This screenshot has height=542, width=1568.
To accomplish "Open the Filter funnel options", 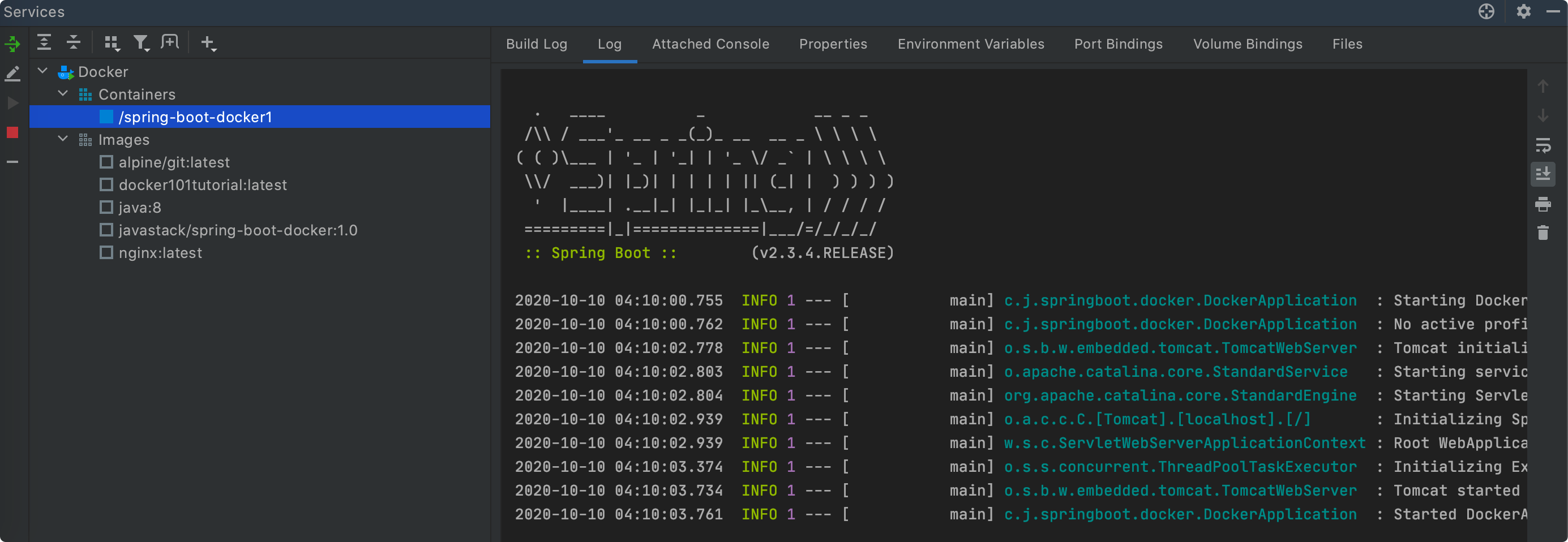I will click(x=141, y=42).
